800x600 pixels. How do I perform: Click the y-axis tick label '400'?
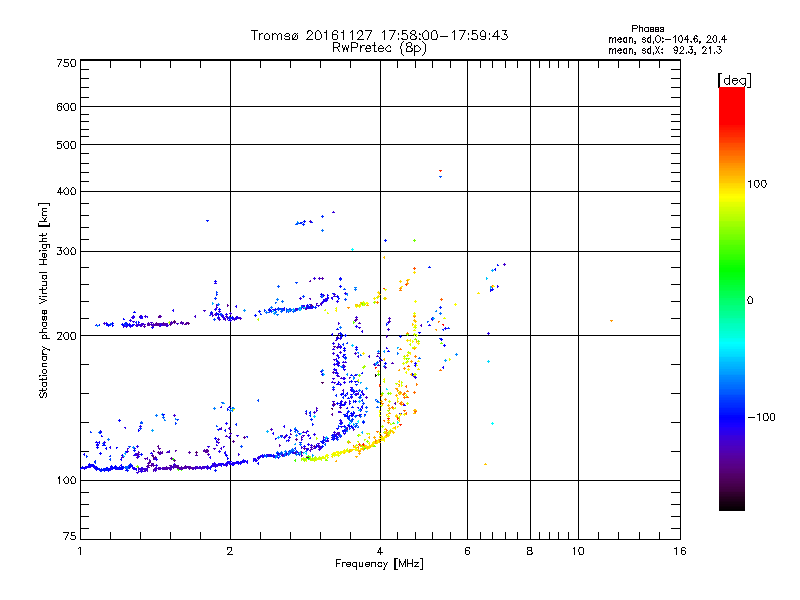coord(66,192)
